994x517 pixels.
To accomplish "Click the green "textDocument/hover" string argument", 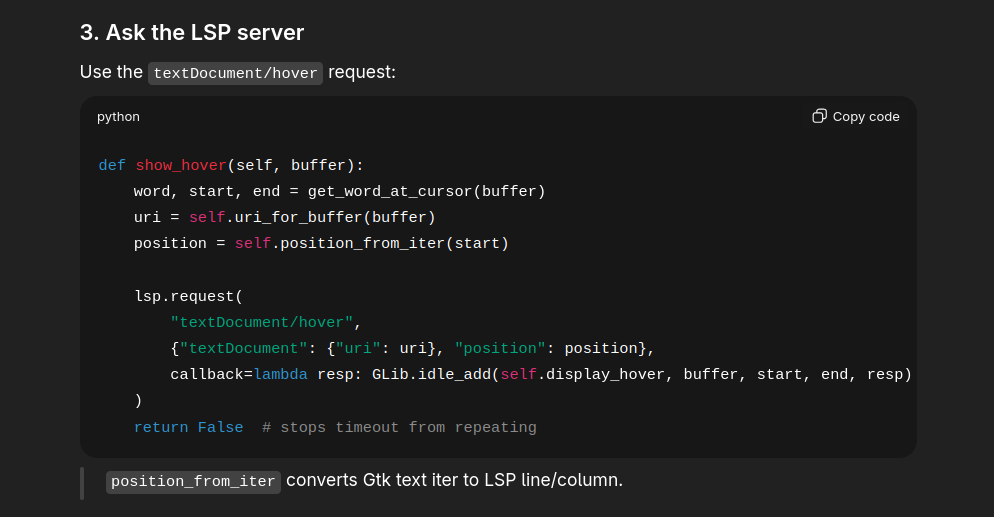I will pos(262,323).
